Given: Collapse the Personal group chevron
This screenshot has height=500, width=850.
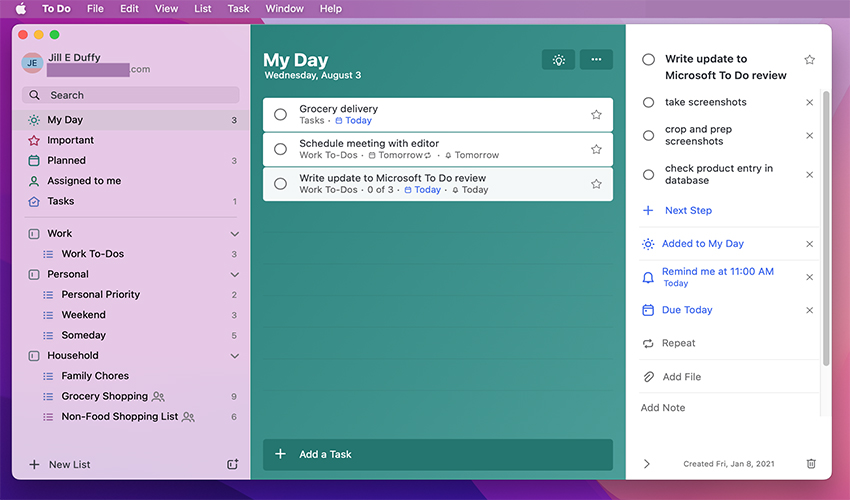Looking at the screenshot, I should click(x=235, y=274).
